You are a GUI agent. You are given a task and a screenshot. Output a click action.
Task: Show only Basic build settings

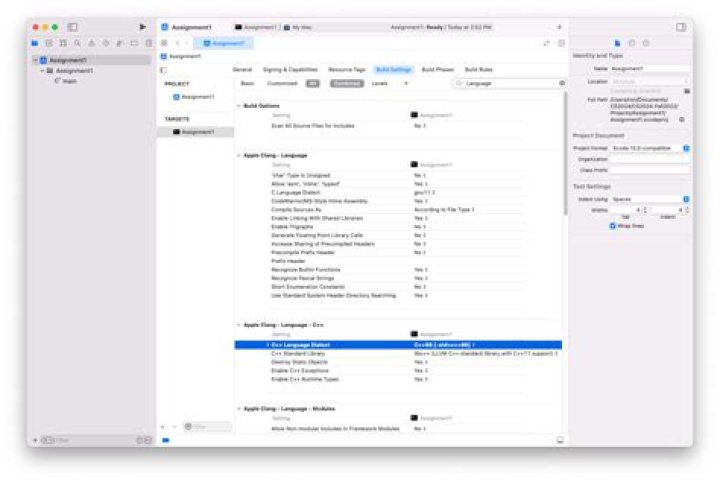[248, 84]
